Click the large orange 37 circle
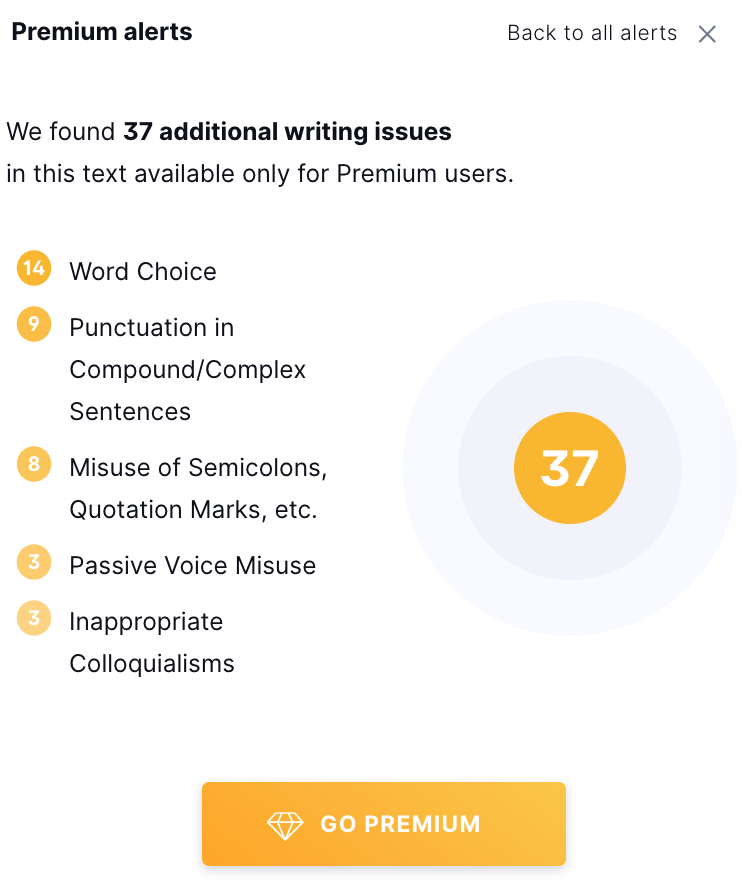Screen dimensions: 742x892 pos(570,468)
